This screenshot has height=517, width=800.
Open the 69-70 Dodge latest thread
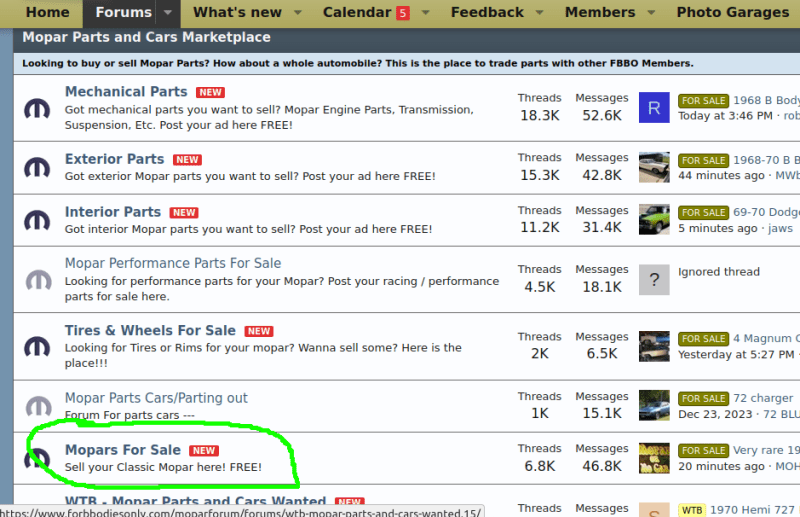tap(766, 212)
